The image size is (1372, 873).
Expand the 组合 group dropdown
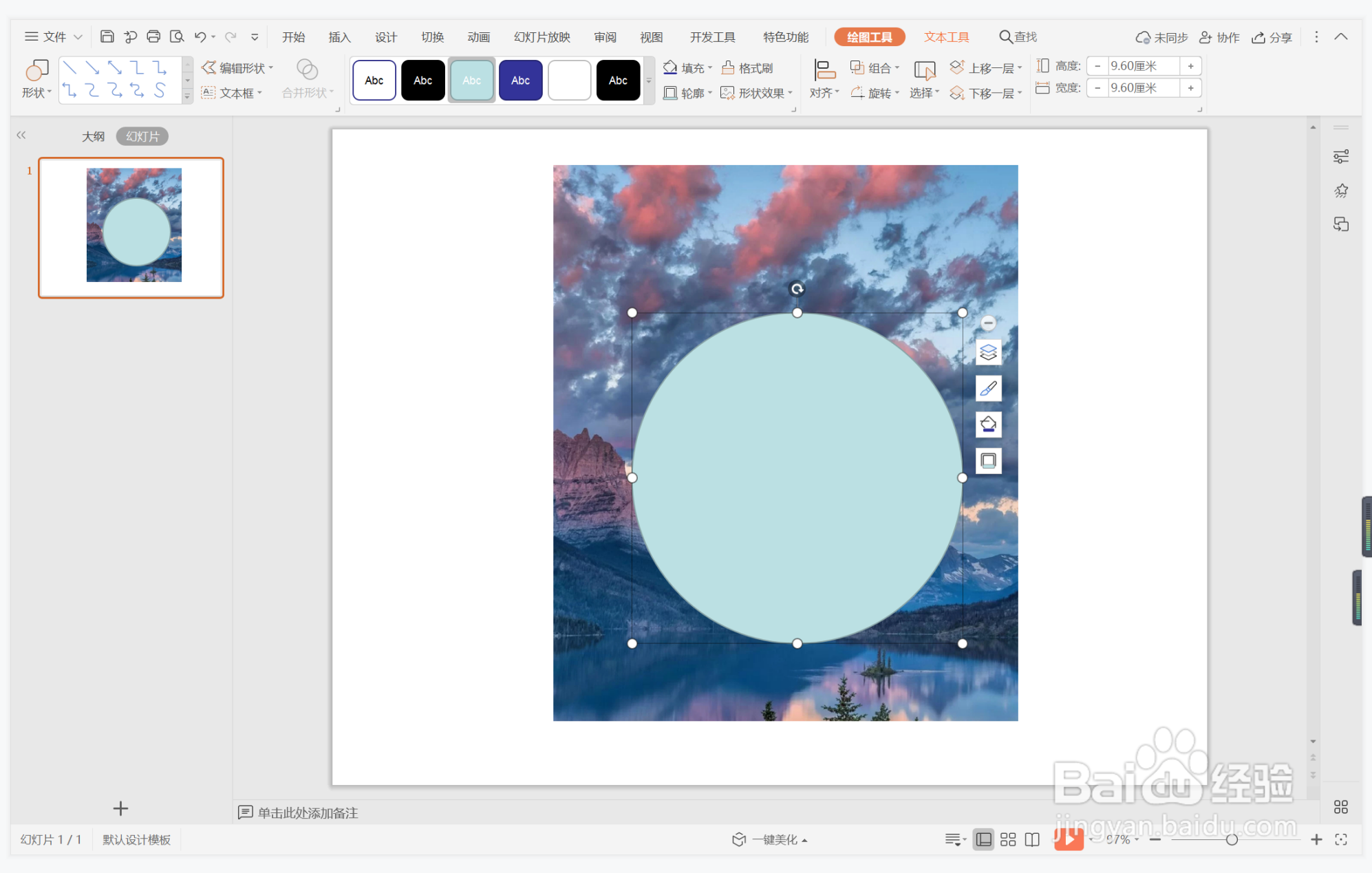[897, 67]
